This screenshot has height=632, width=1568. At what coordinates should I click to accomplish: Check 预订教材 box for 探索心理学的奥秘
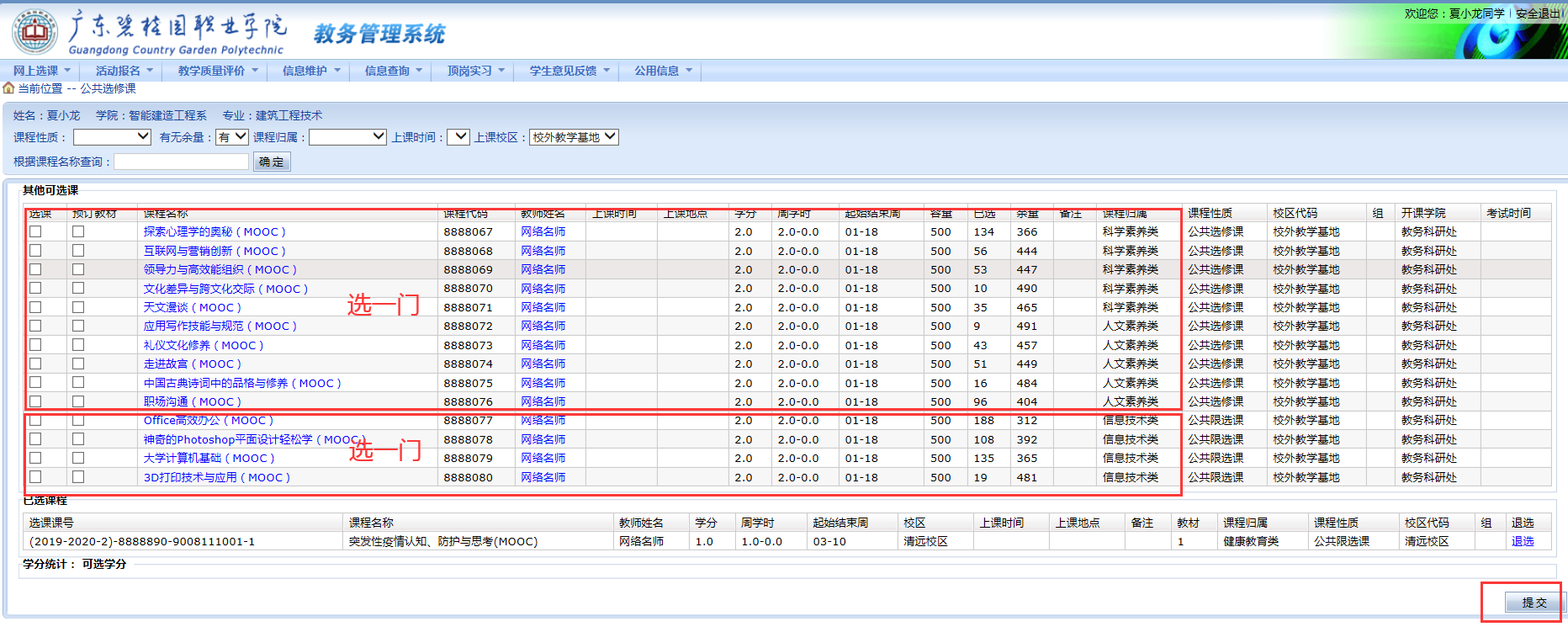click(x=78, y=231)
